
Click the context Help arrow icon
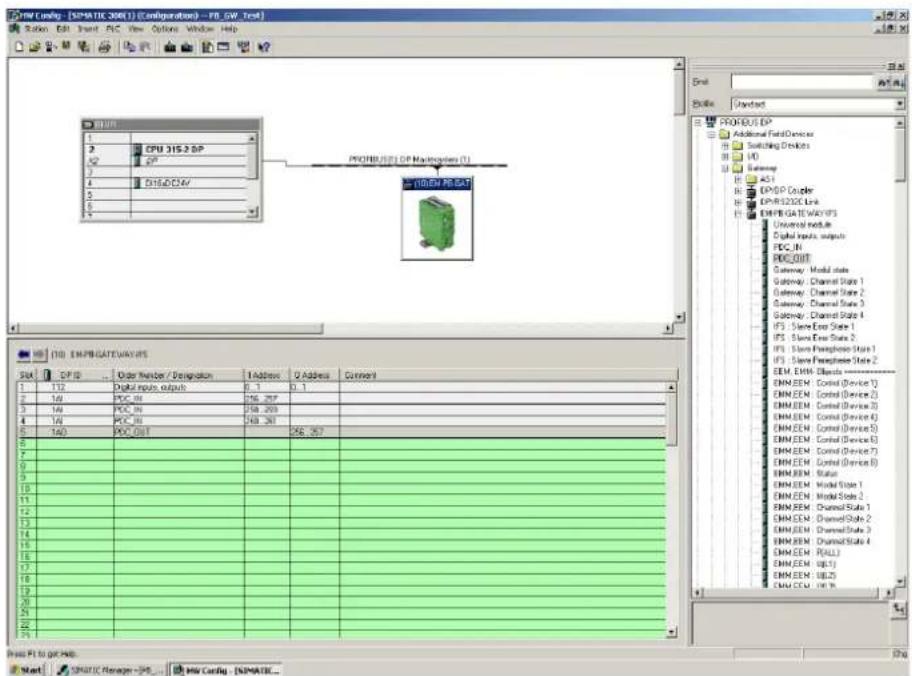point(264,47)
